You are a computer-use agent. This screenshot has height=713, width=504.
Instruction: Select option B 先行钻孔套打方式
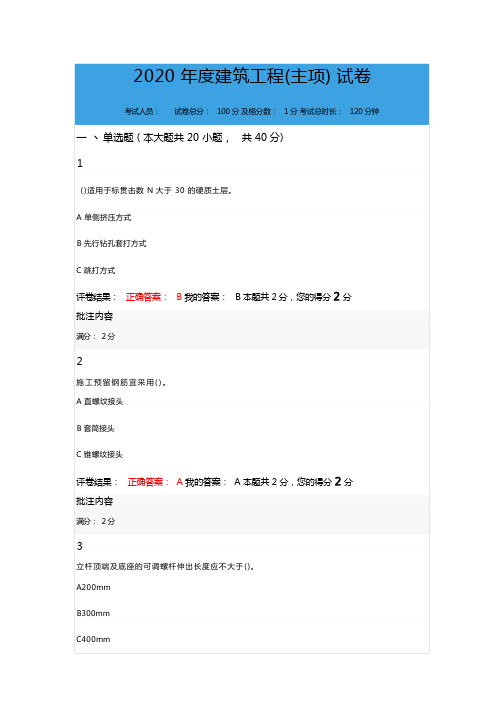111,244
